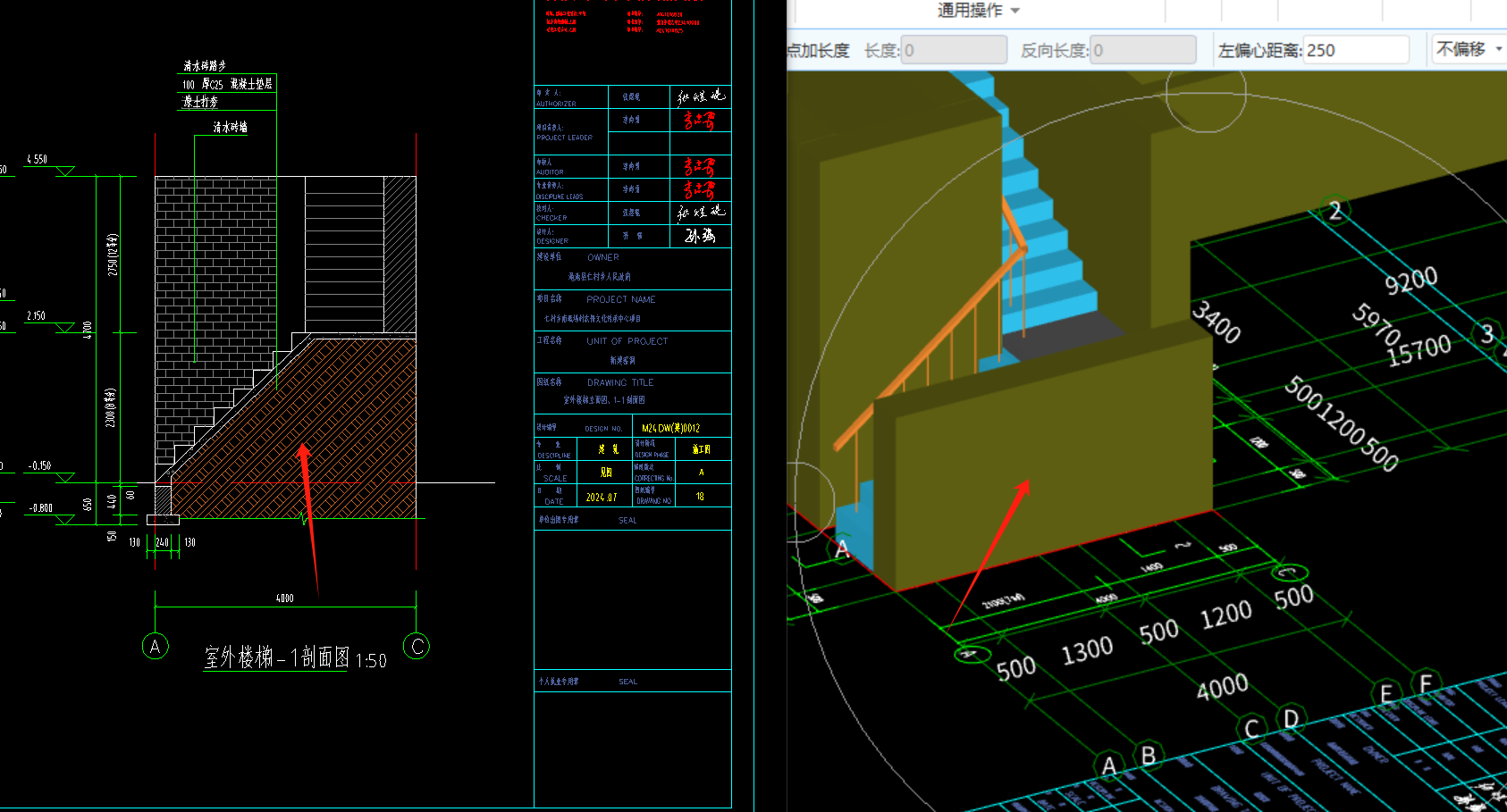Select the 室外楼梯-1剖面图 drawing title text
The width and height of the screenshot is (1507, 812).
pos(276,657)
